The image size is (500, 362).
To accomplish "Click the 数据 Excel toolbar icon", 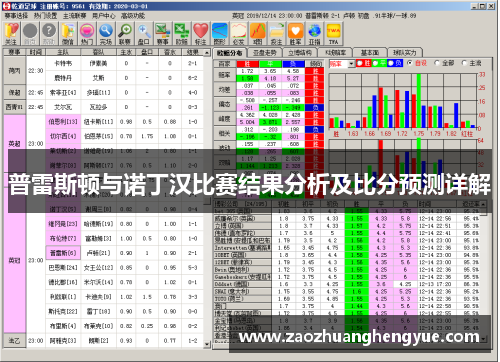I will (182, 33).
